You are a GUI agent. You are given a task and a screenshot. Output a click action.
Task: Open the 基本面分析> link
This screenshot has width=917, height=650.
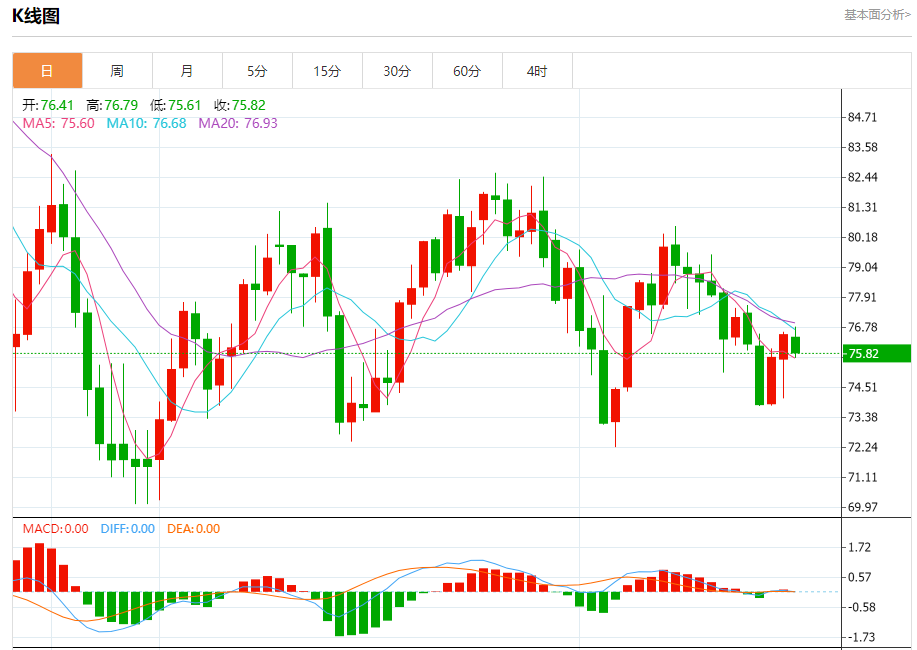877,15
